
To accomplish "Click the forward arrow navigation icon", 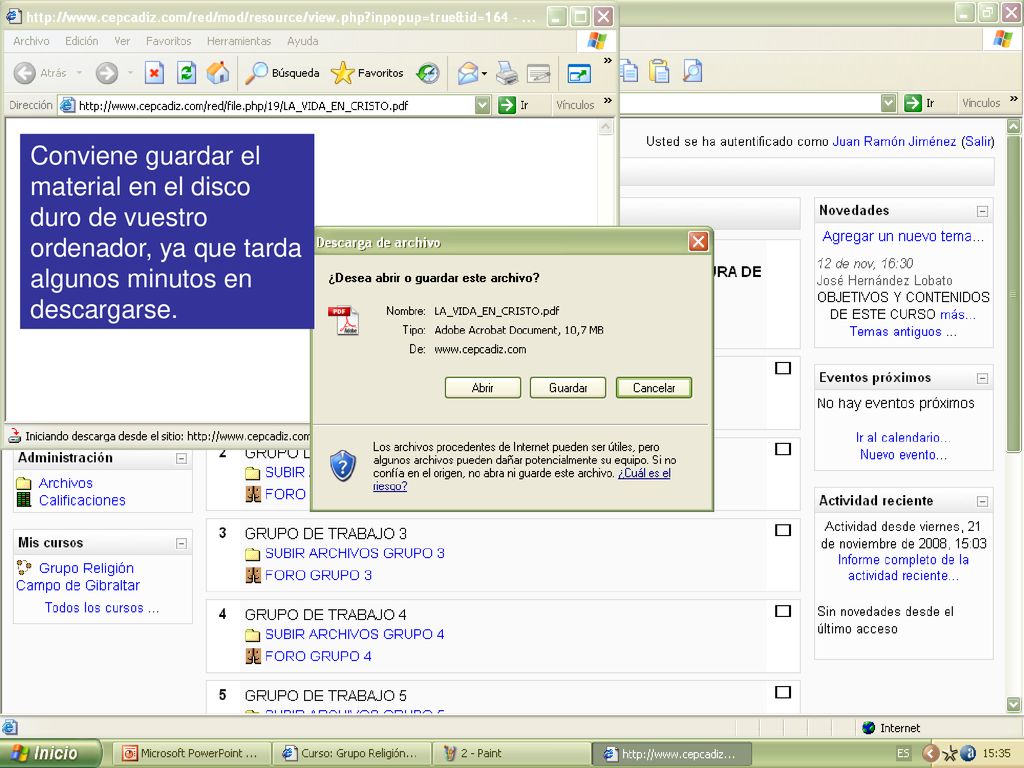I will 106,73.
